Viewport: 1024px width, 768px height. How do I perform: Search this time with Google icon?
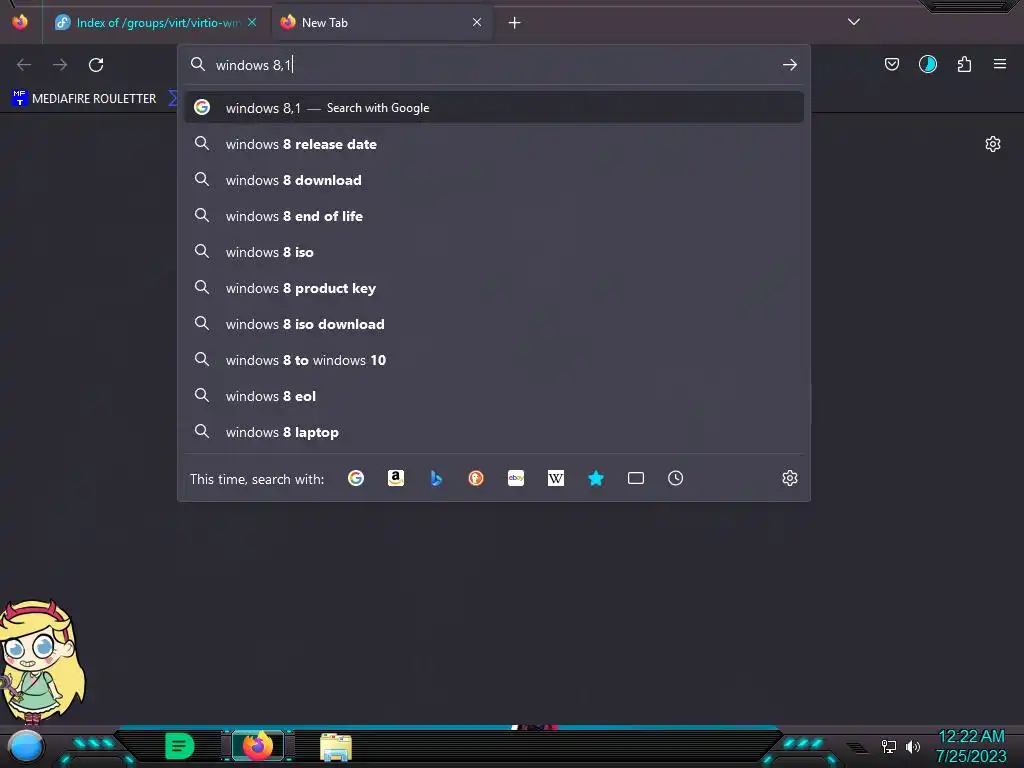tap(356, 478)
